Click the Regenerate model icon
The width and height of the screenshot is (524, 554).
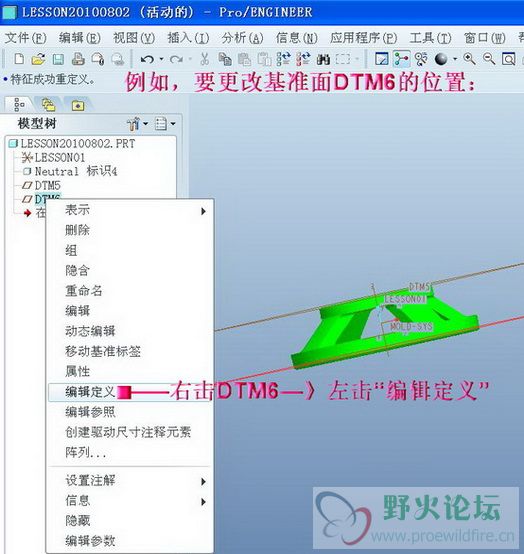point(283,59)
